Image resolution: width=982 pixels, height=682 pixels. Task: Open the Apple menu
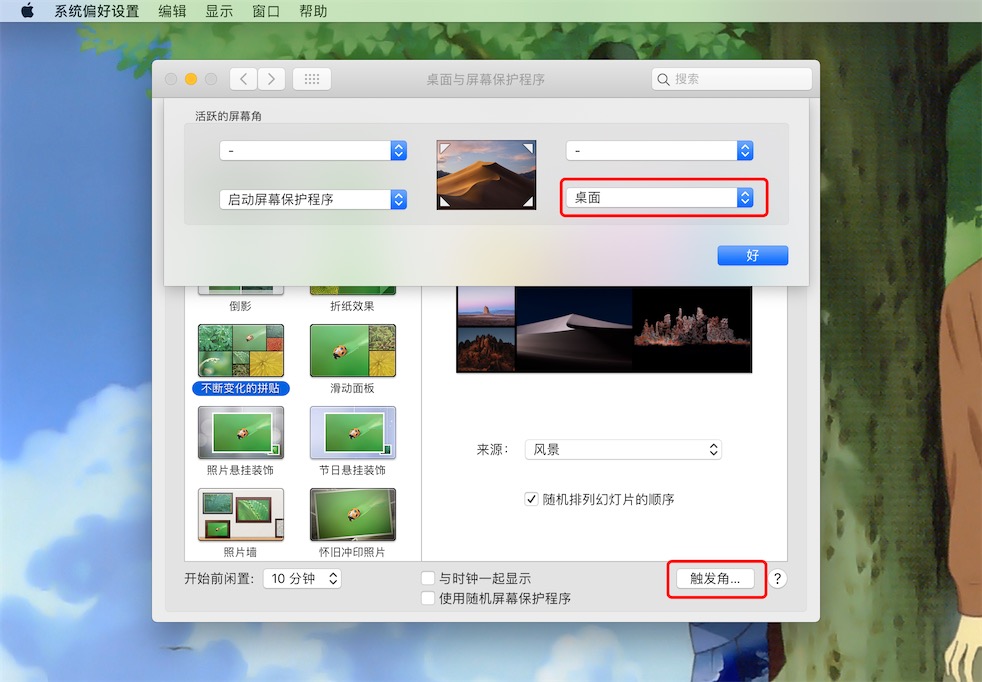(x=27, y=11)
